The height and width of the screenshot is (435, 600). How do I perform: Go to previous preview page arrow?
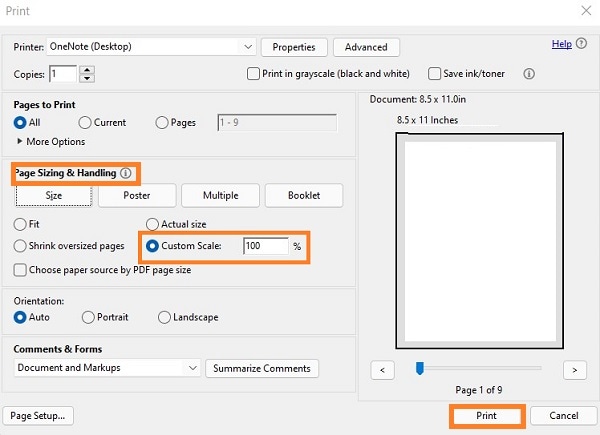point(382,370)
